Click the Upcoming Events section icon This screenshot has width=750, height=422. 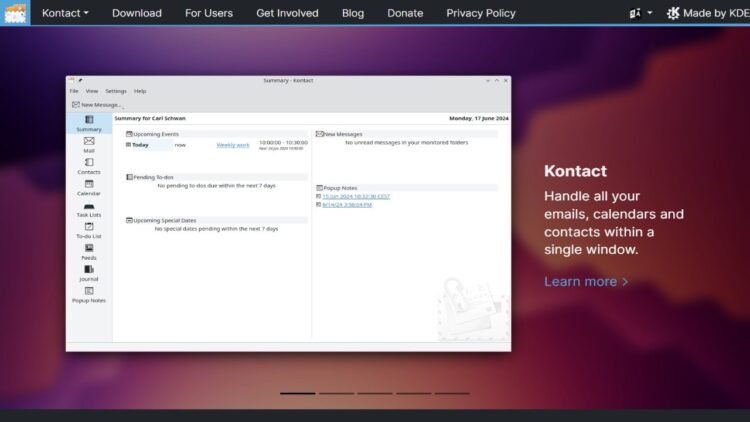[x=129, y=134]
